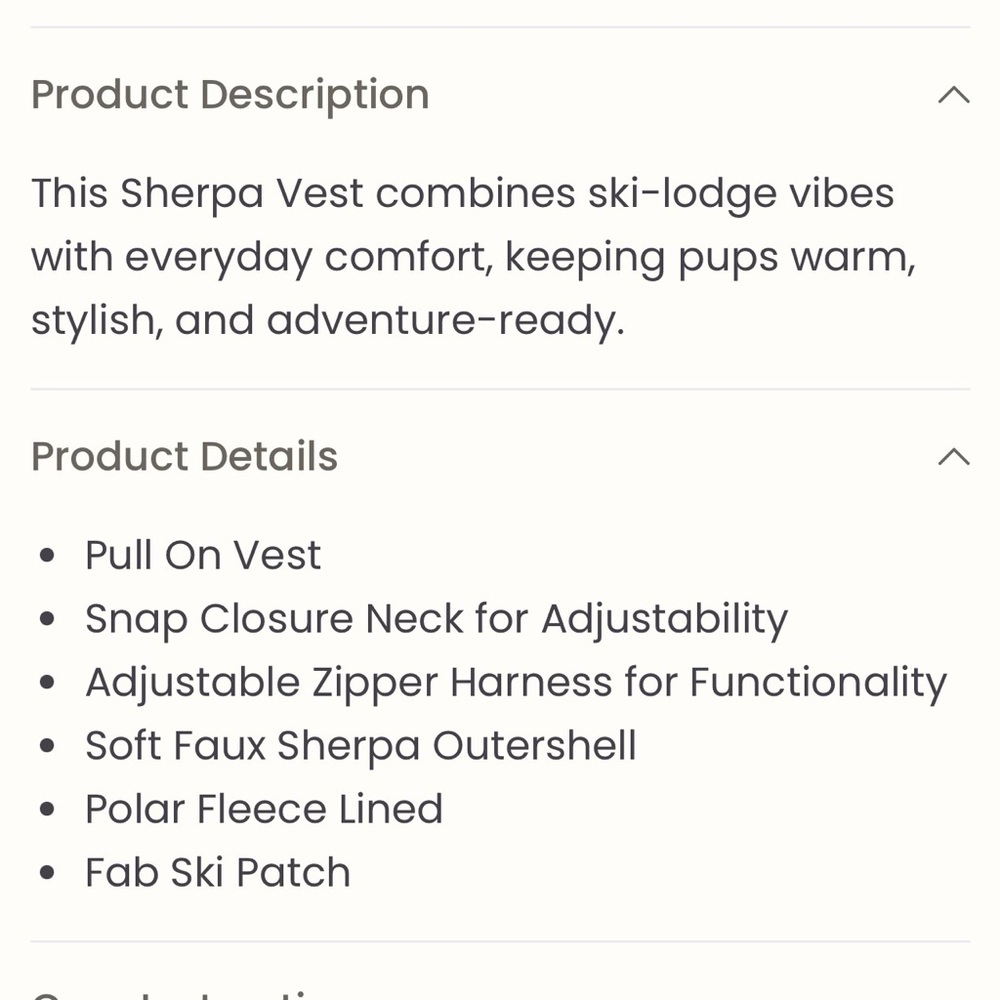Screen dimensions: 1000x1000
Task: Click the bullet dot beside Pull On Vest
Action: click(x=47, y=555)
